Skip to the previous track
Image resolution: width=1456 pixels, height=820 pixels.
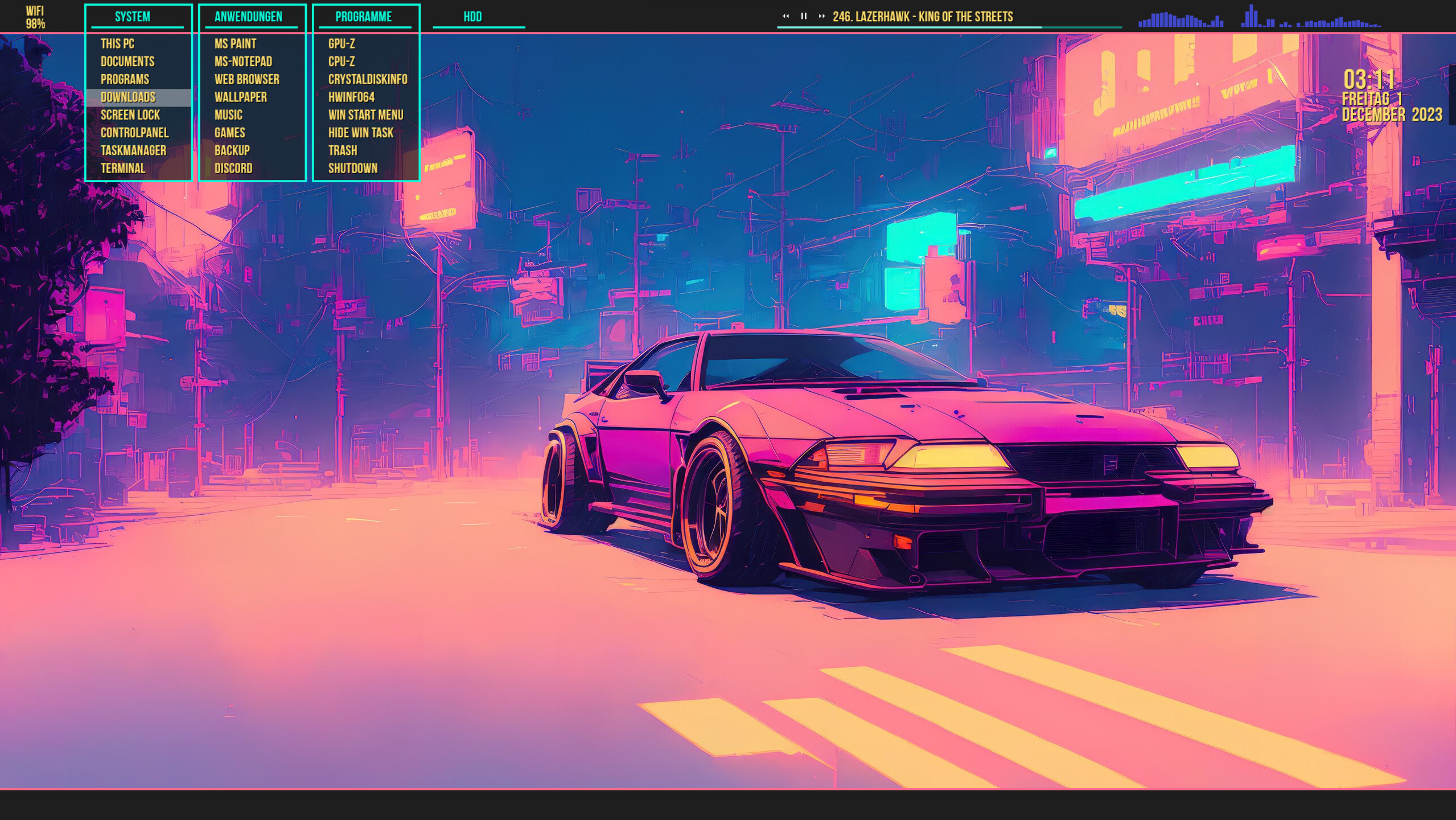(x=785, y=17)
